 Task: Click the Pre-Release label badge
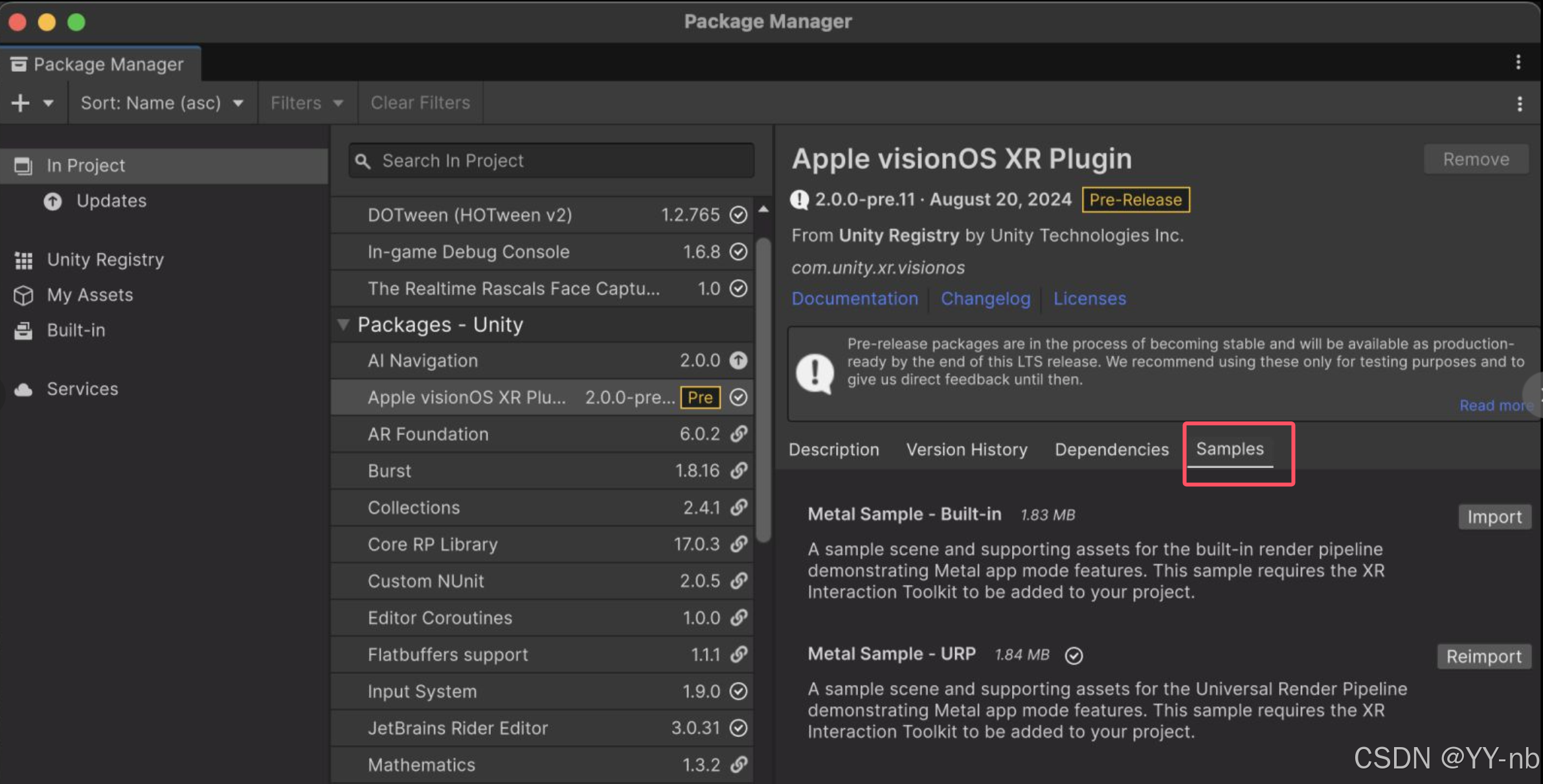click(1136, 200)
